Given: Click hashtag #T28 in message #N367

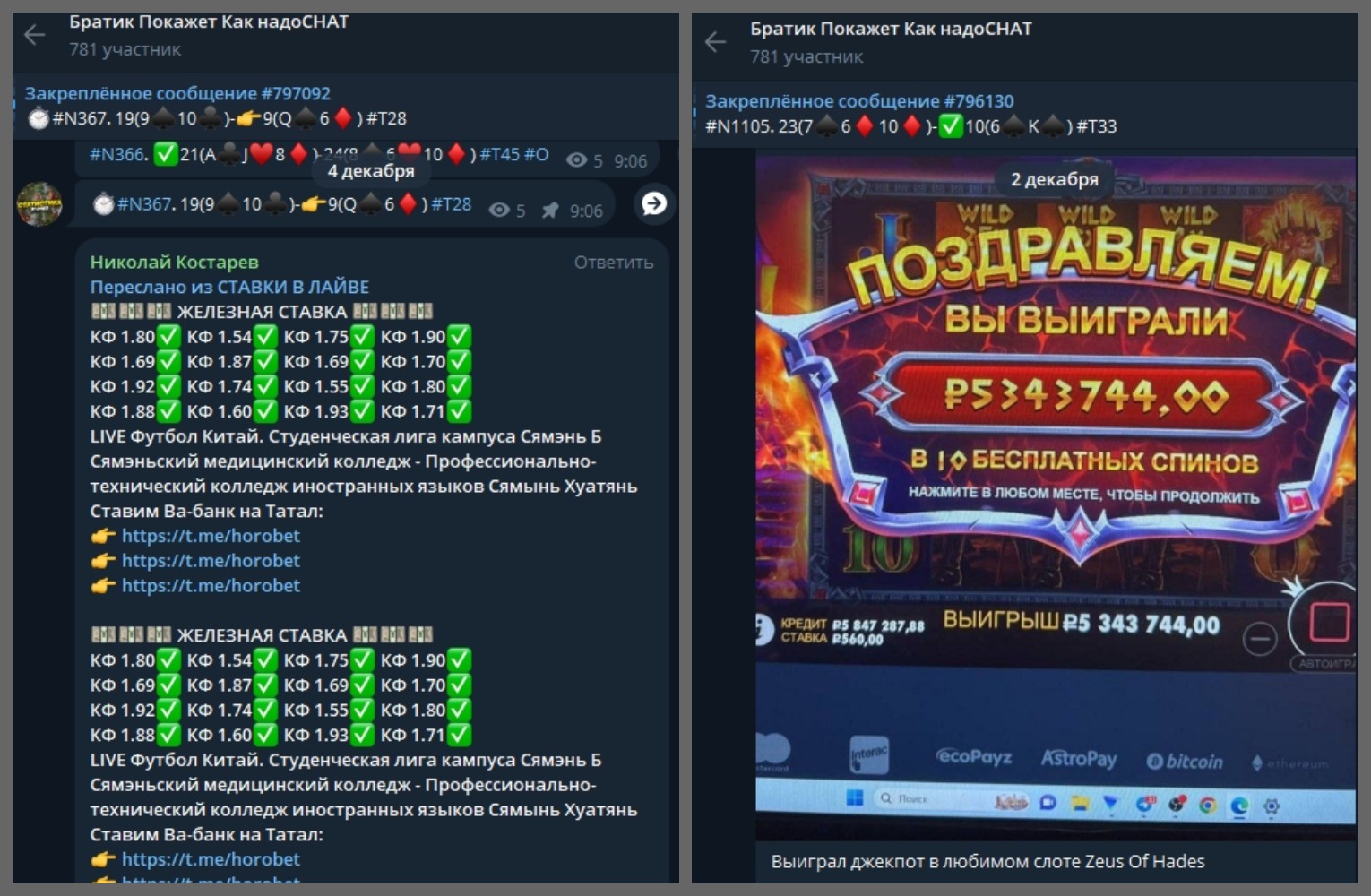Looking at the screenshot, I should (451, 204).
